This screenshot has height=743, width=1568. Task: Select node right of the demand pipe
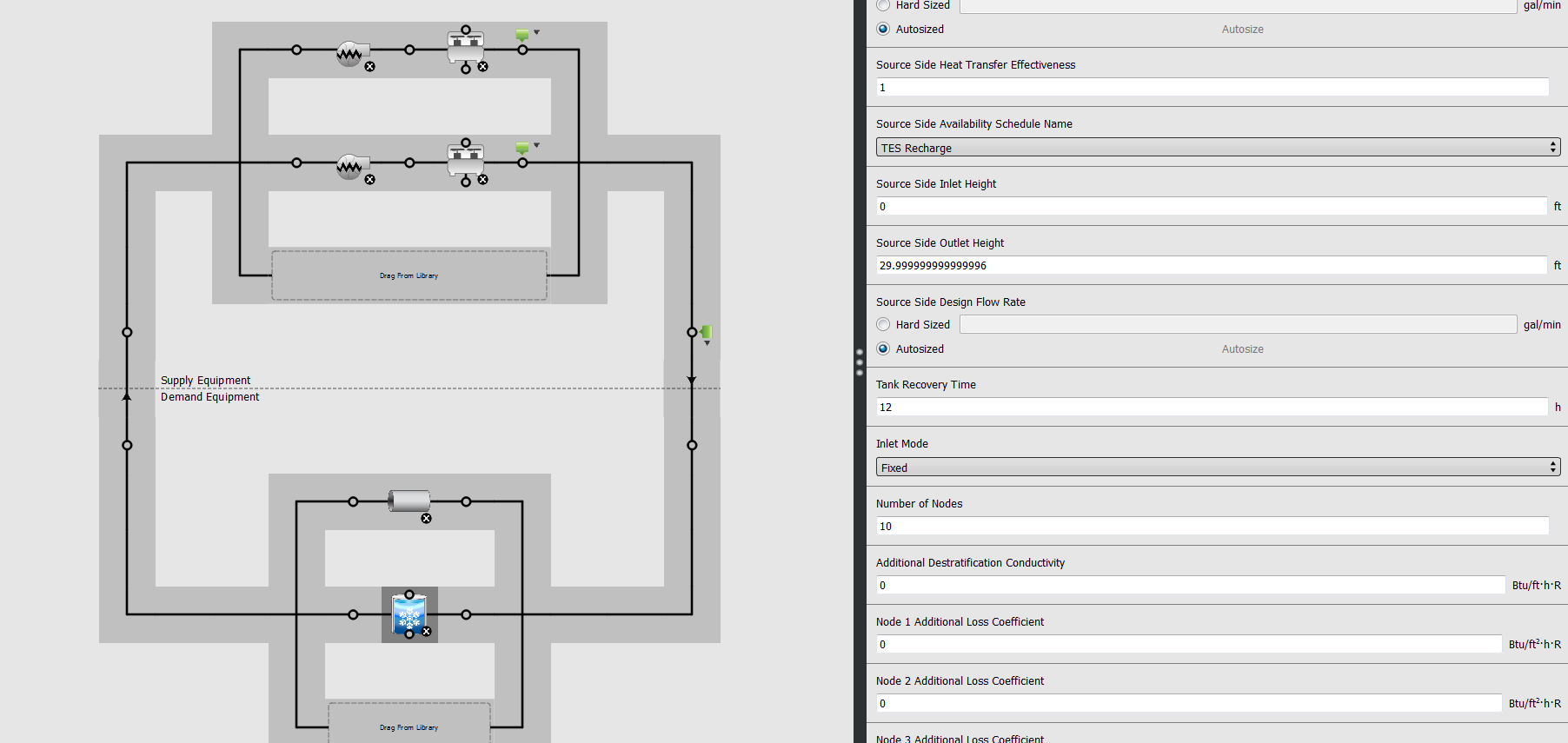(466, 501)
